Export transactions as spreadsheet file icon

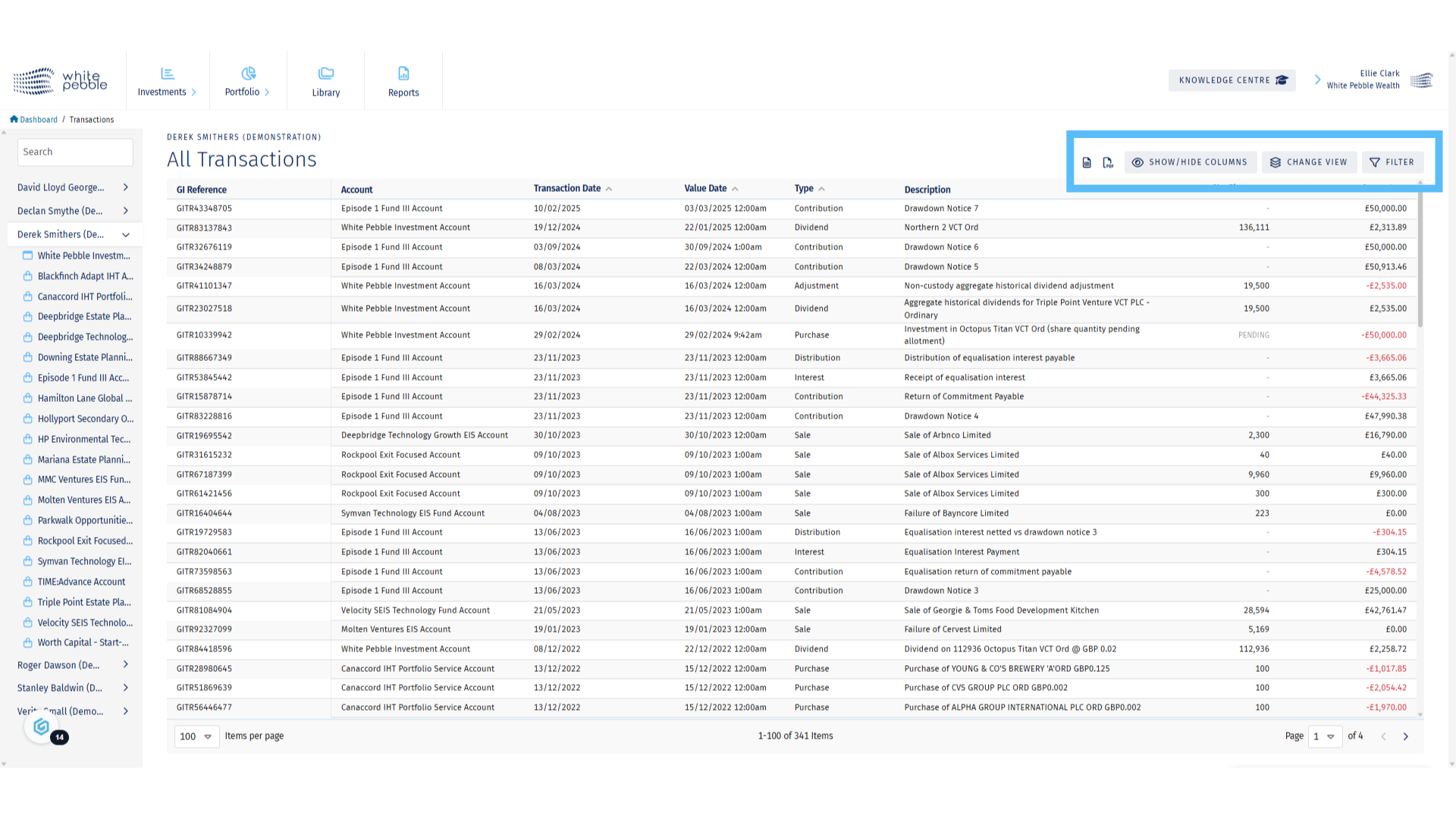coord(1087,162)
